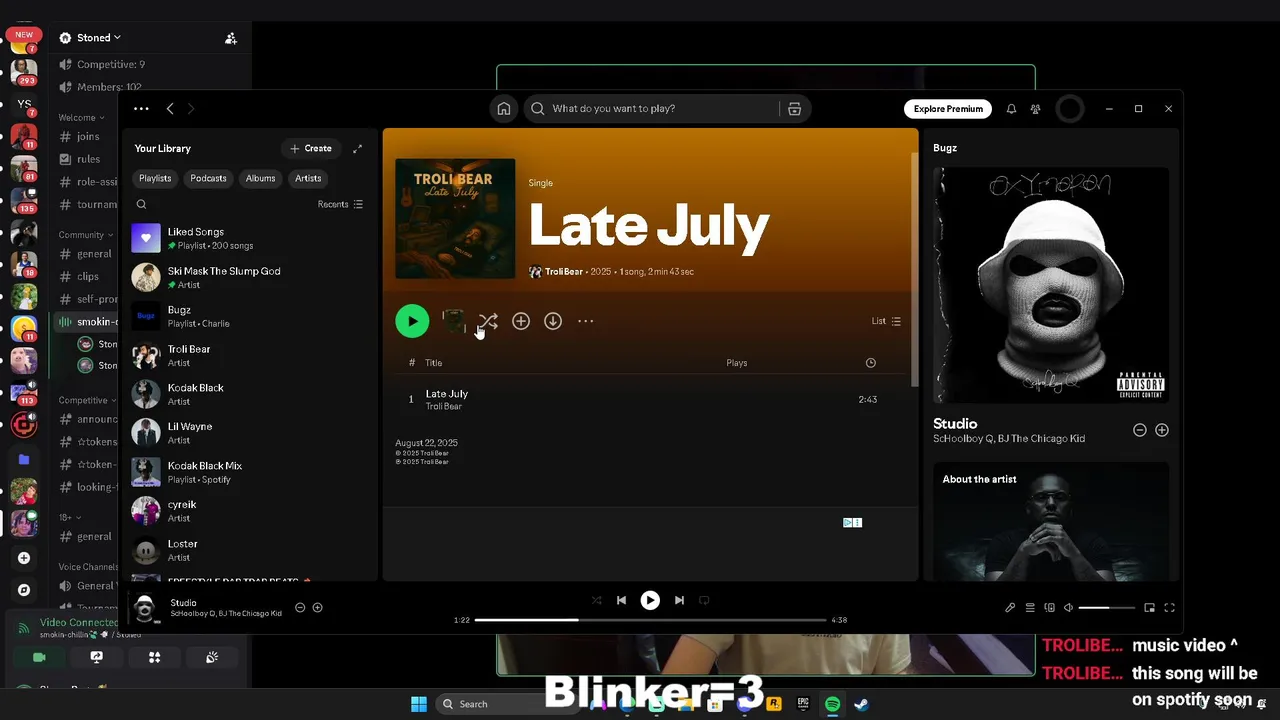The width and height of the screenshot is (1280, 720).
Task: Download the Late July single
Action: click(x=553, y=321)
